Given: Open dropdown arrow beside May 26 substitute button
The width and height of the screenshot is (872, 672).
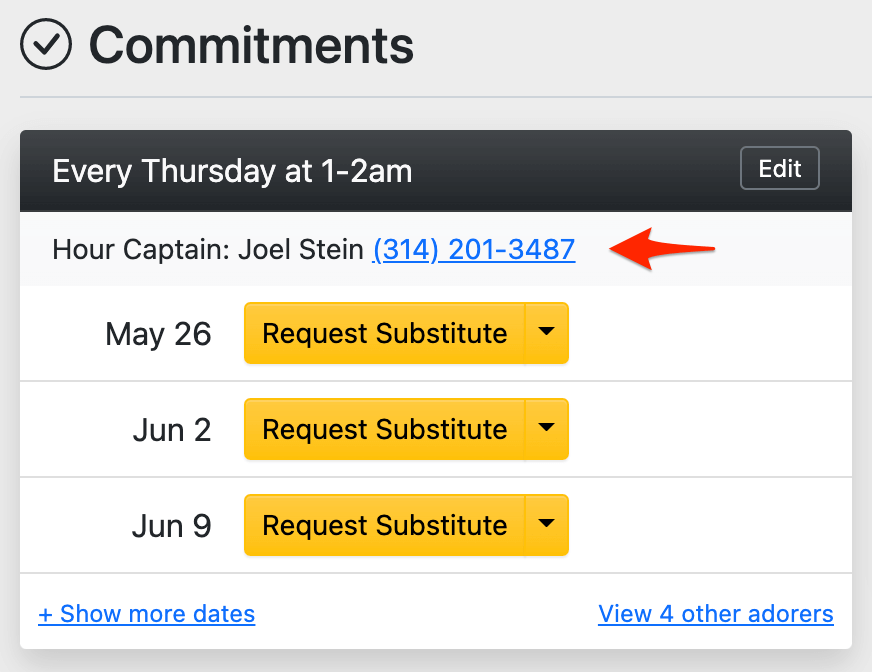Looking at the screenshot, I should point(546,333).
